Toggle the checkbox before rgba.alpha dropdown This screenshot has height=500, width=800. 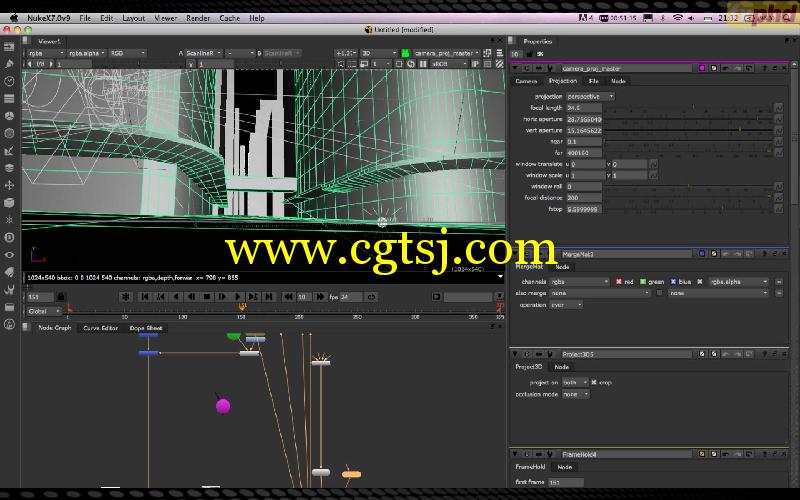click(700, 282)
